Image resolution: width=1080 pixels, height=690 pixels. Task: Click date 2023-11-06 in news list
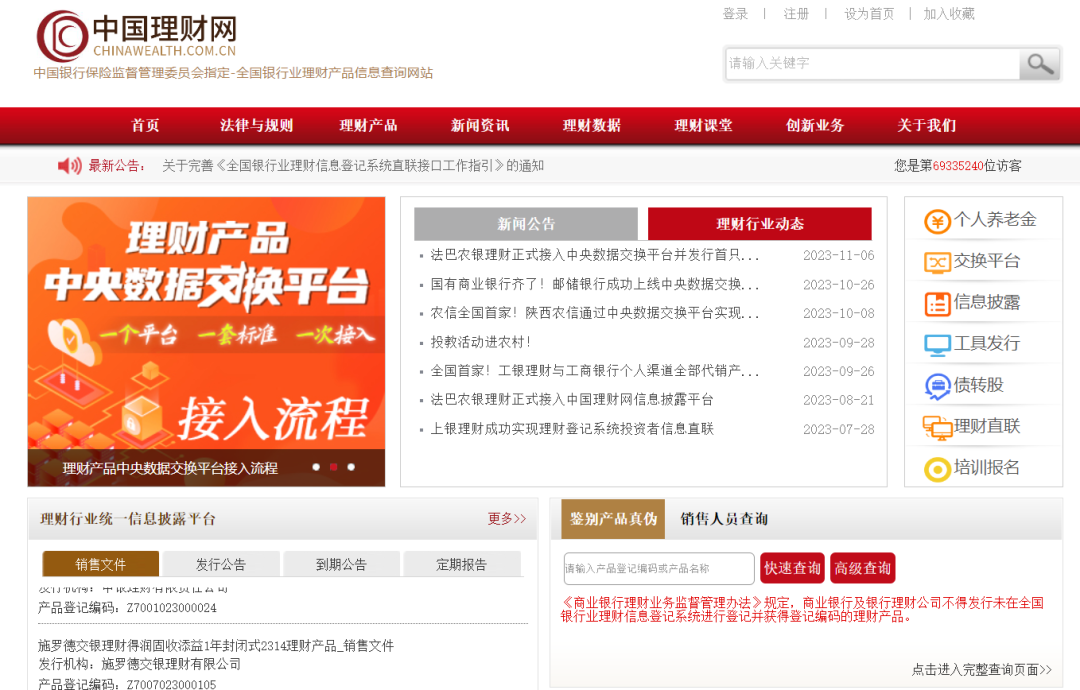point(838,255)
